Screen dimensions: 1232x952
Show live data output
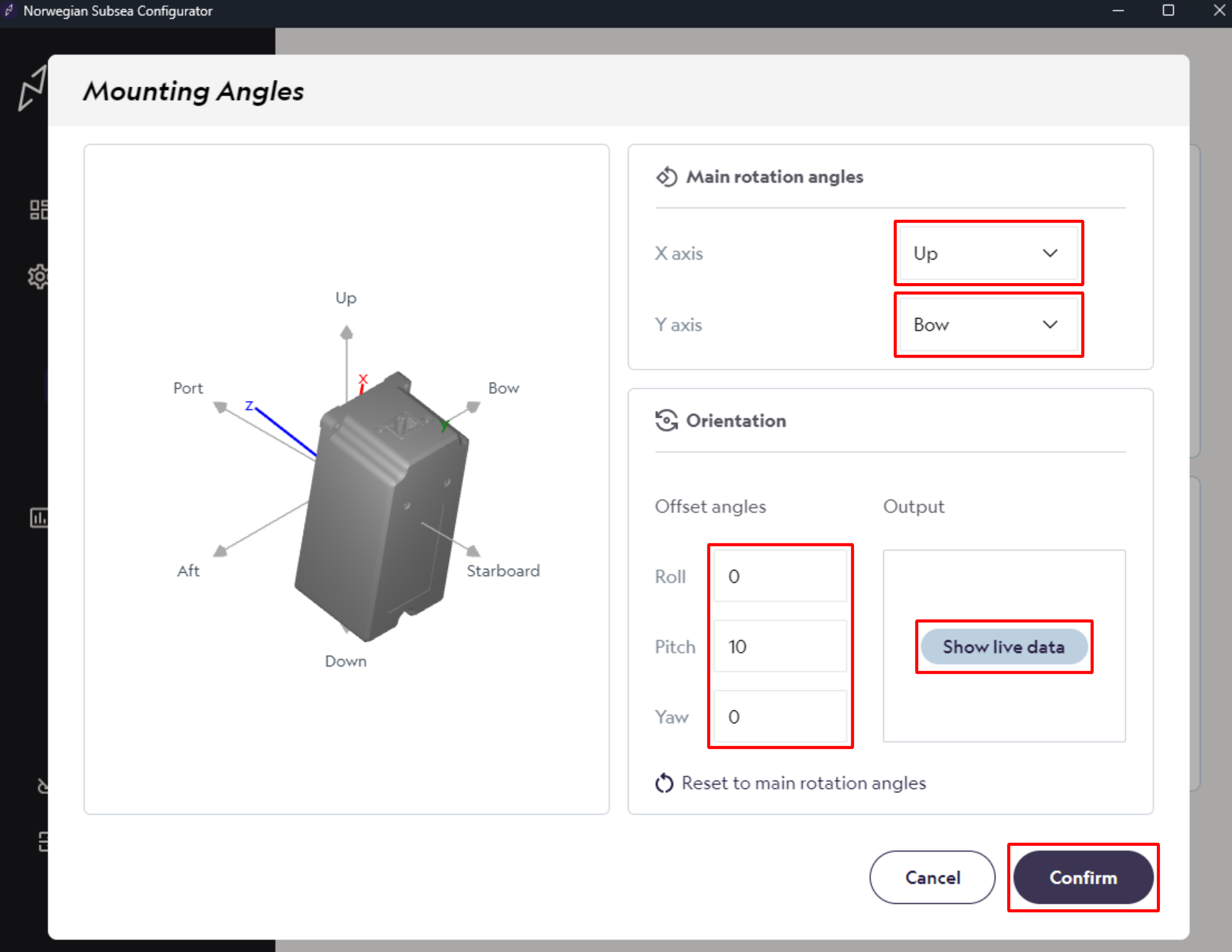[x=1004, y=647]
